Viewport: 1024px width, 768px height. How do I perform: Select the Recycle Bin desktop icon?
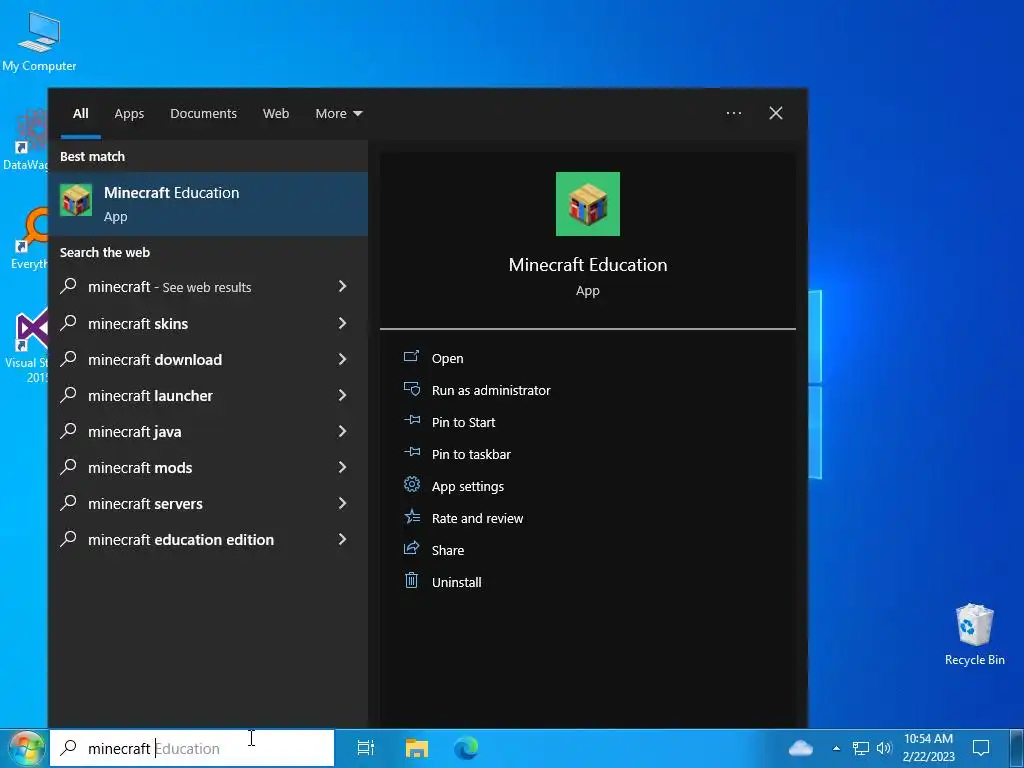coord(974,635)
